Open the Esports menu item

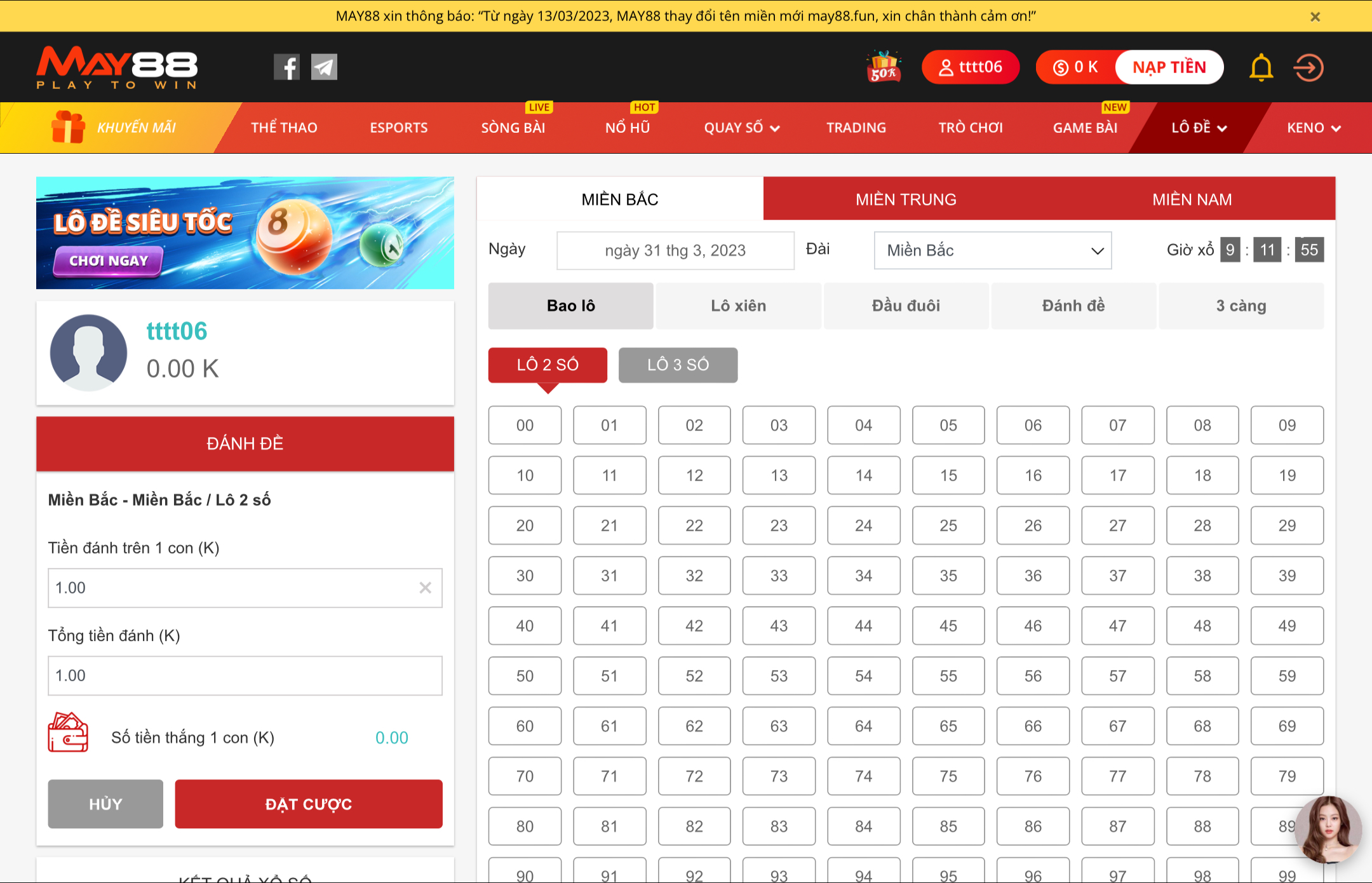tap(399, 128)
